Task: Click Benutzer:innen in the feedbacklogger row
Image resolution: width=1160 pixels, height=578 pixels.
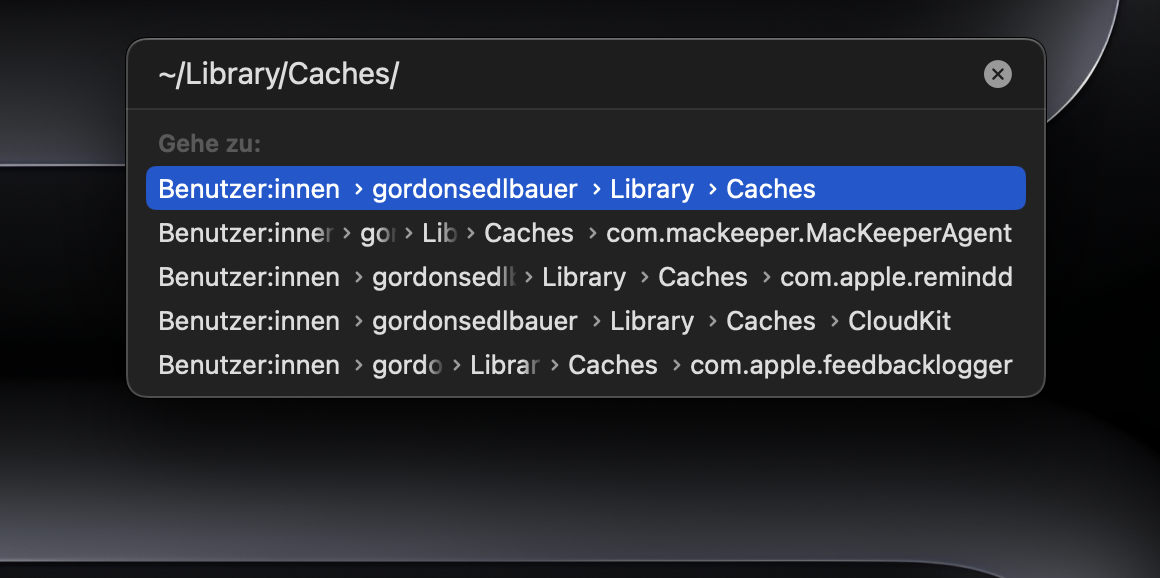Action: click(x=249, y=365)
